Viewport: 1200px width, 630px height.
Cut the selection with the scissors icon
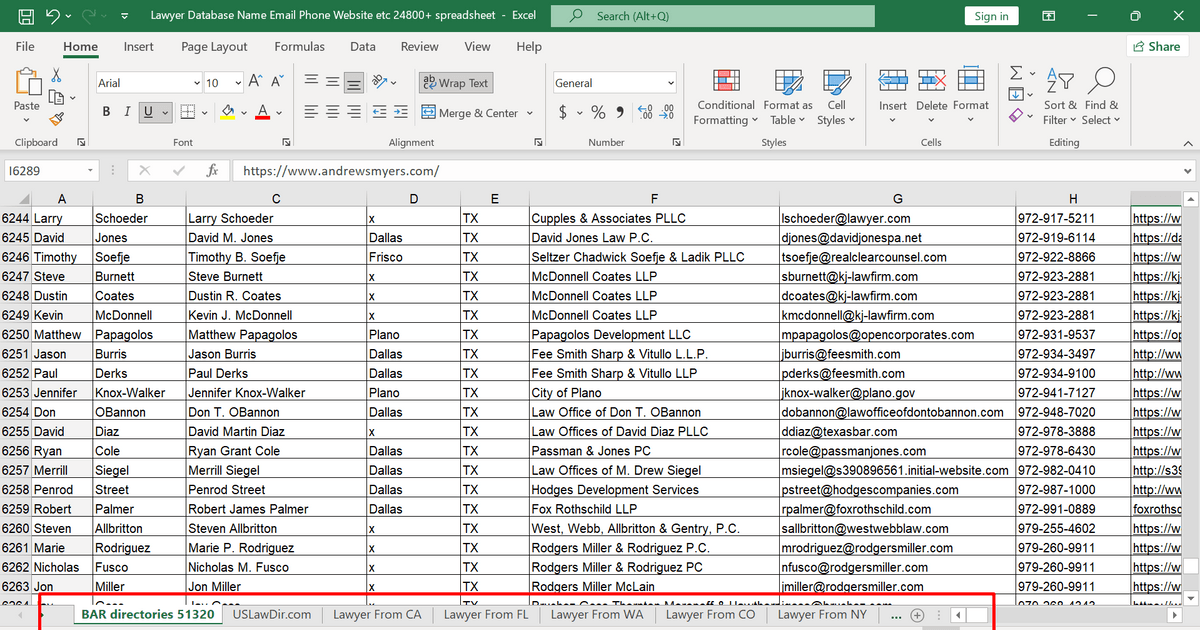(57, 76)
